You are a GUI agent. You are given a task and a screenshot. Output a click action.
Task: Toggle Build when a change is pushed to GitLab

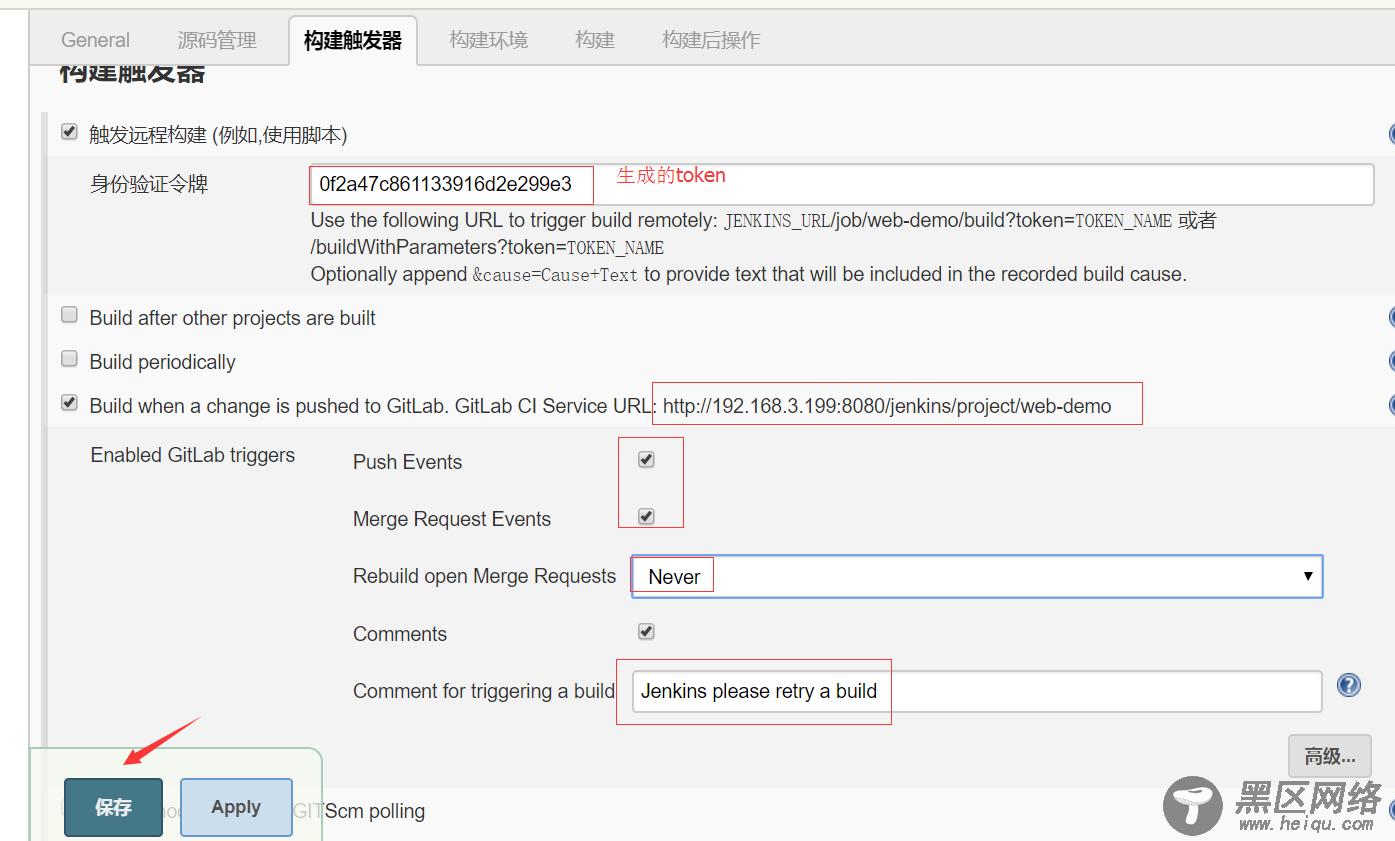69,402
